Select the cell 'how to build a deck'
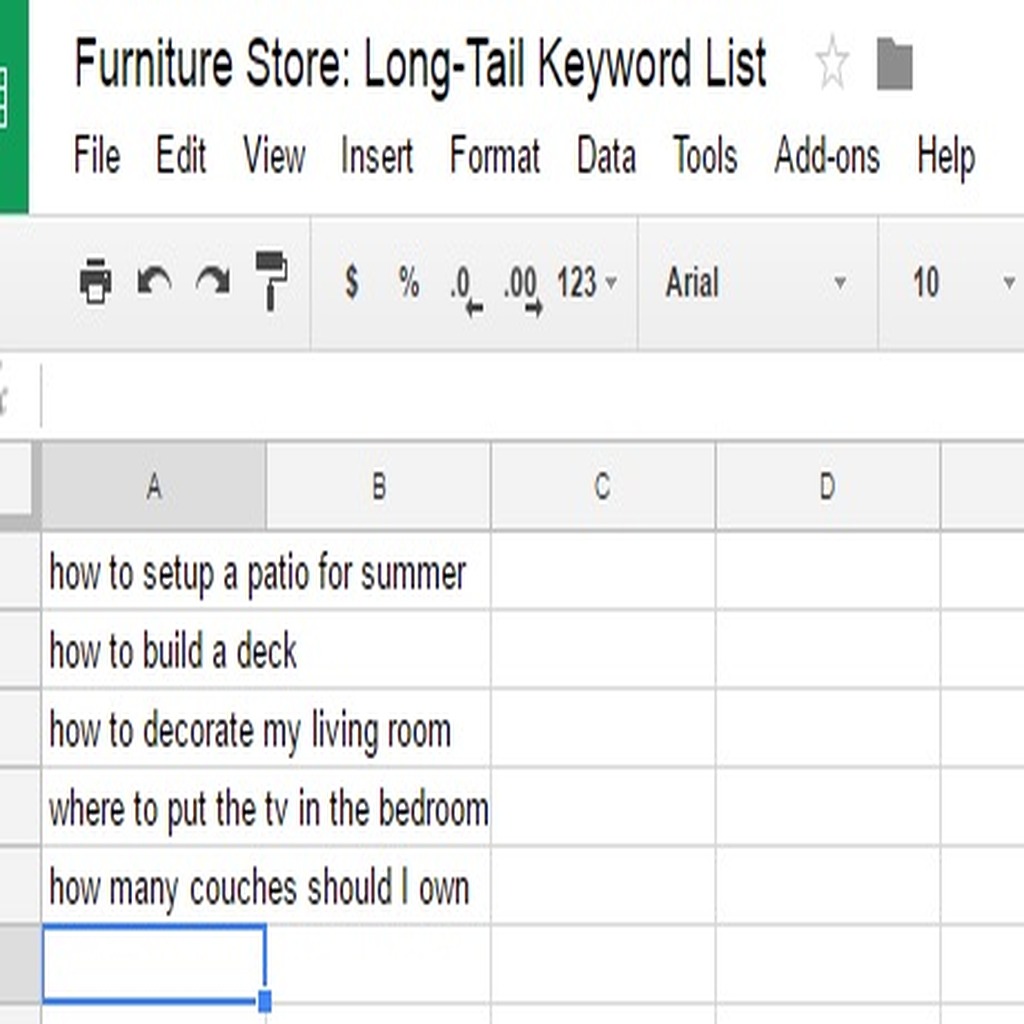The image size is (1024, 1024). 266,650
